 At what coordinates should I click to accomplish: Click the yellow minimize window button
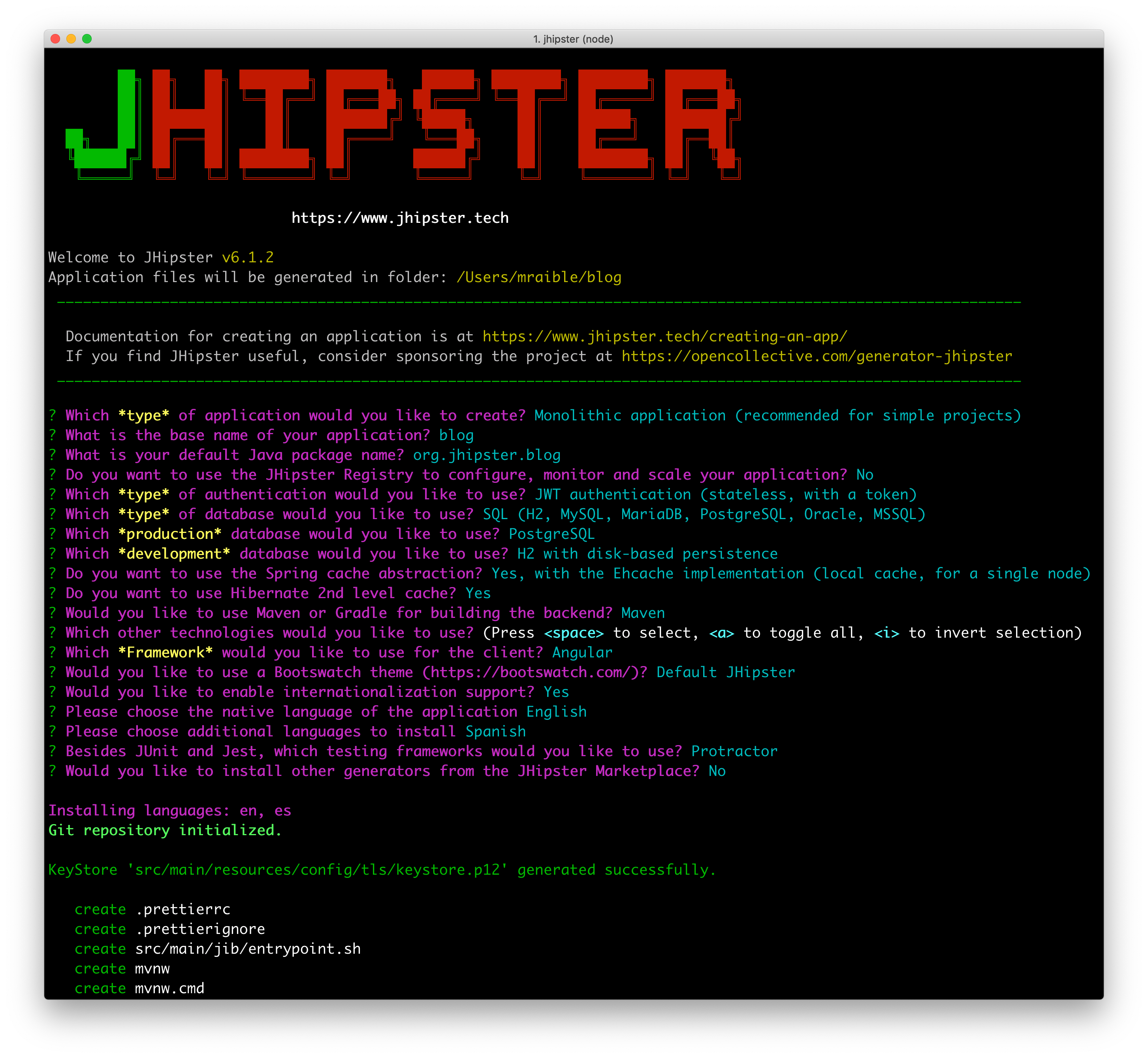[x=71, y=39]
